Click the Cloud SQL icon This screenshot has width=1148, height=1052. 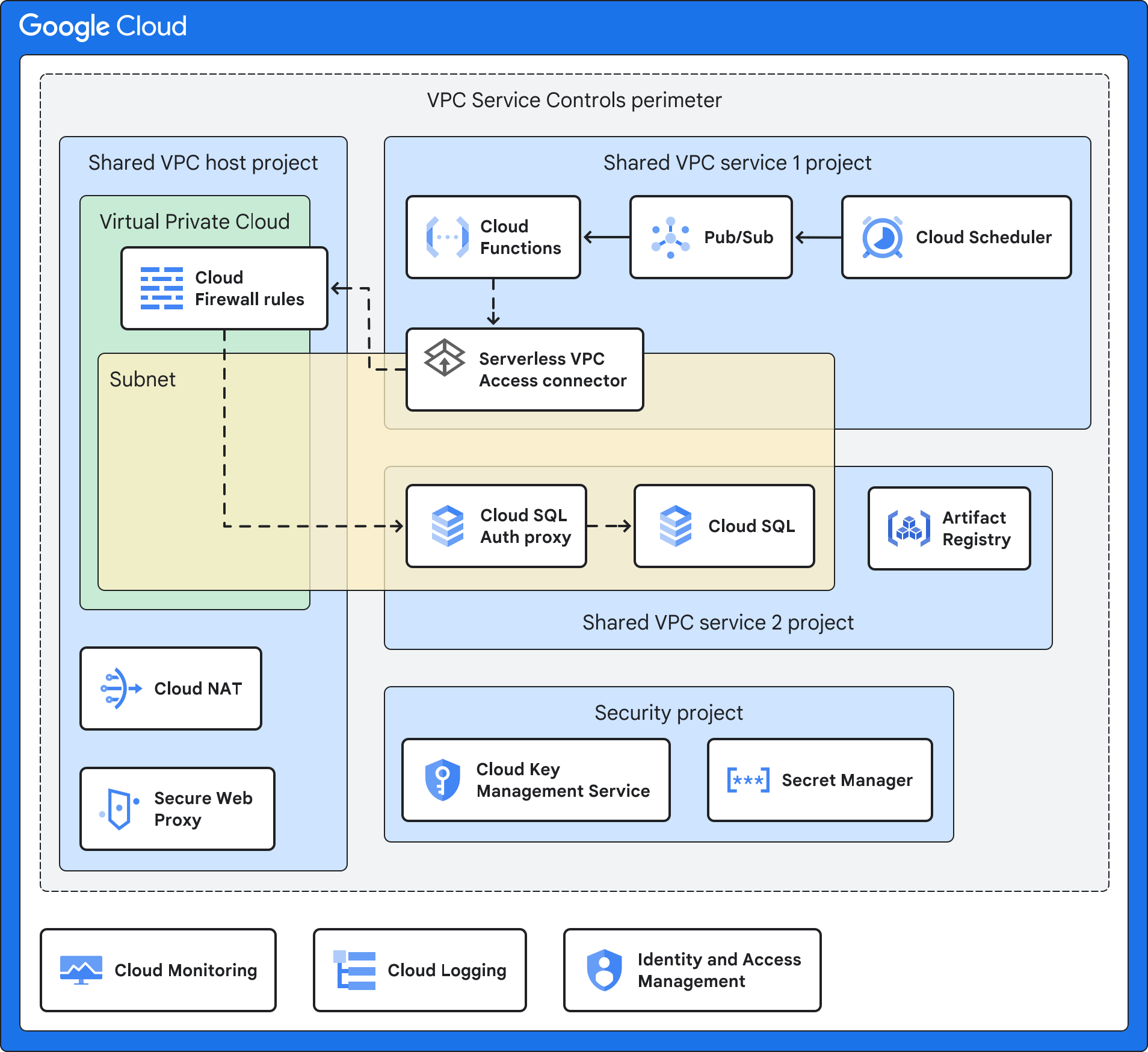[x=675, y=525]
